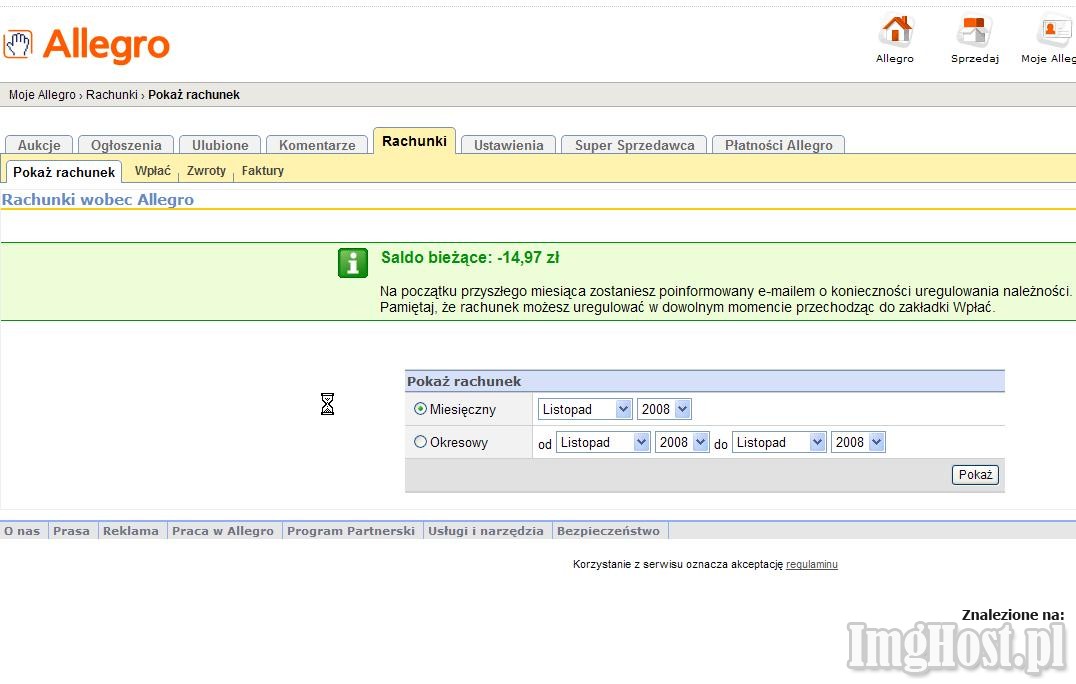Open the Program Partnerski footer link

[x=351, y=530]
